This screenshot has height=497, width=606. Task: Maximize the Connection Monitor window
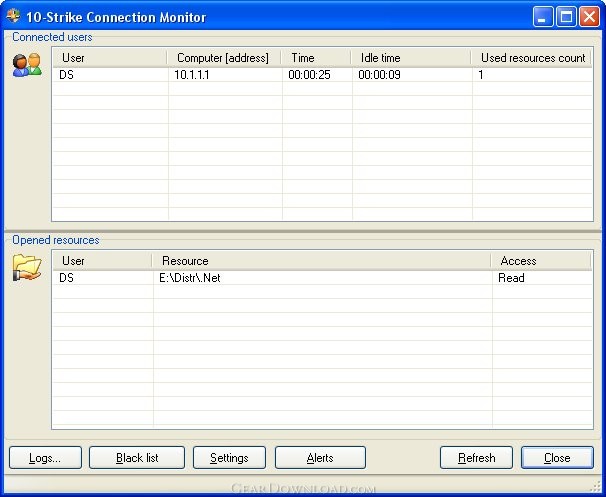coord(566,17)
